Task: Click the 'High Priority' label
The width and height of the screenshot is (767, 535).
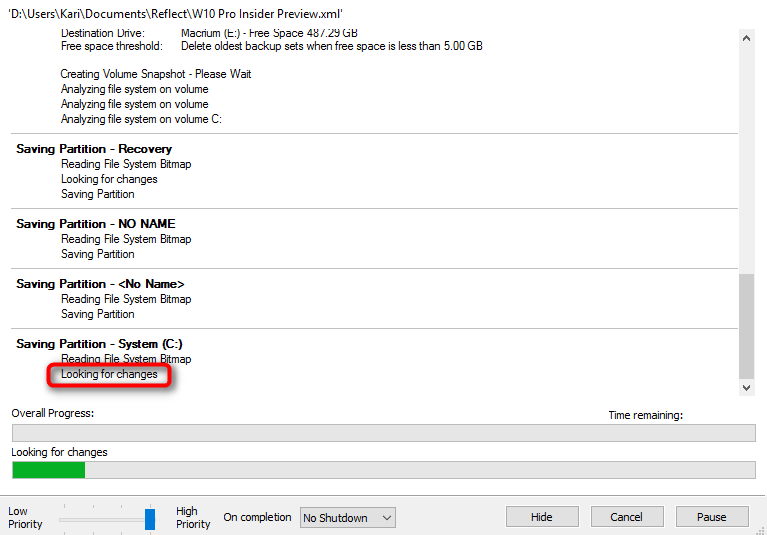Action: pos(193,517)
